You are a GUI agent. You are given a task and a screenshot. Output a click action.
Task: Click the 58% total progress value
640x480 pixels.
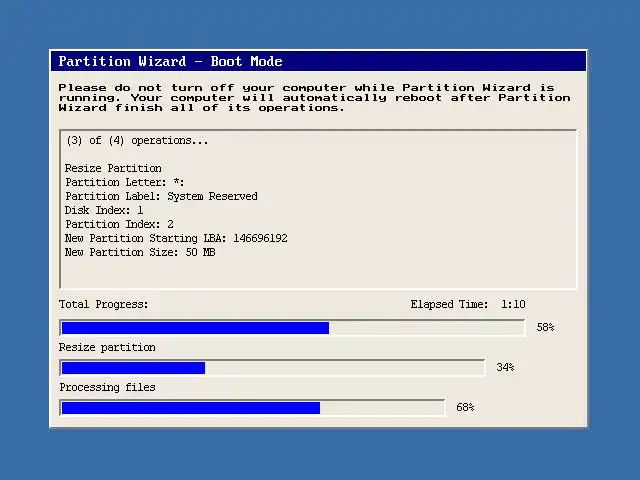[545, 327]
